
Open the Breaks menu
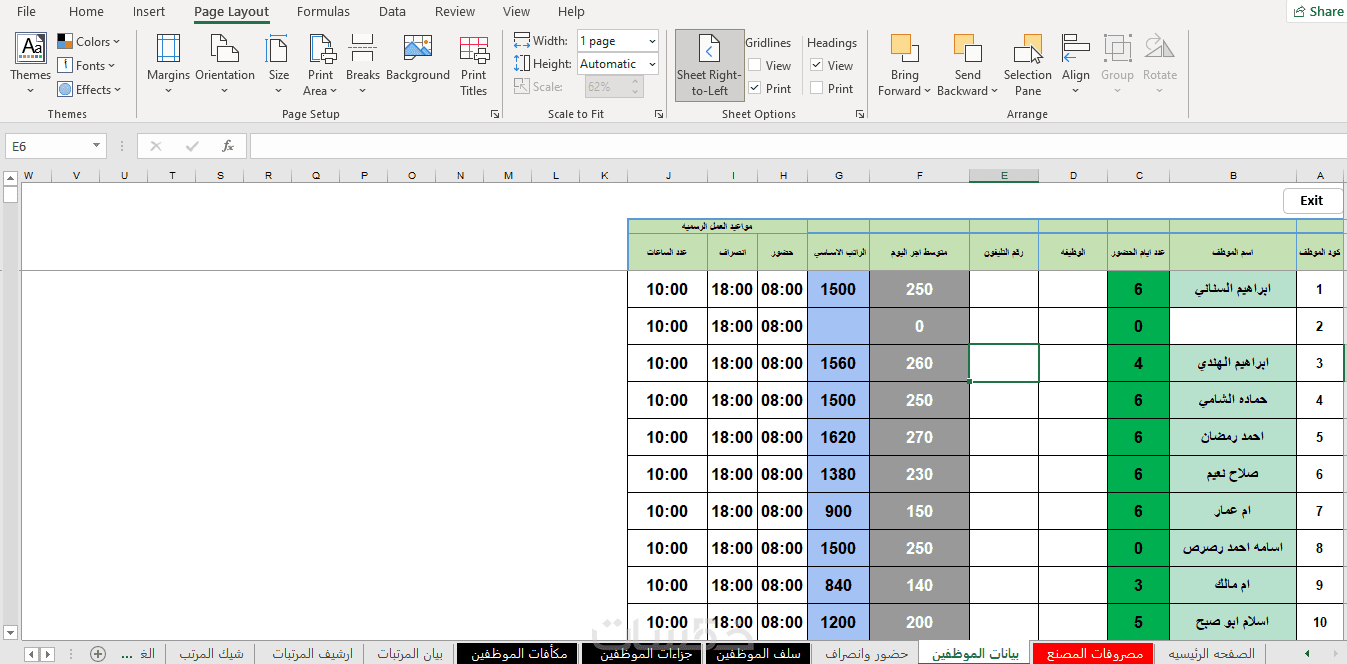click(363, 64)
